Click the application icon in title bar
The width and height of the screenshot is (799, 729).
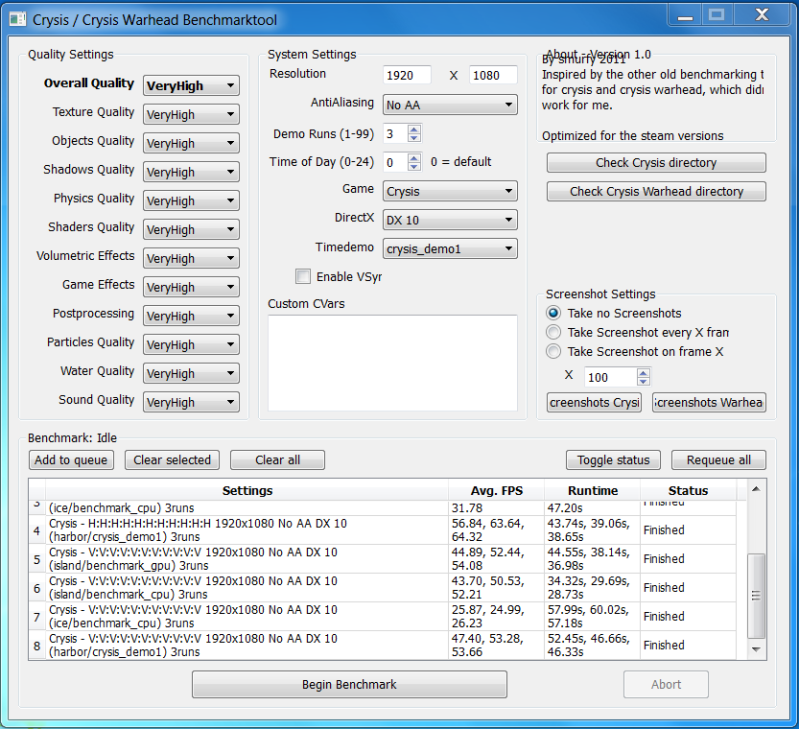(x=17, y=19)
